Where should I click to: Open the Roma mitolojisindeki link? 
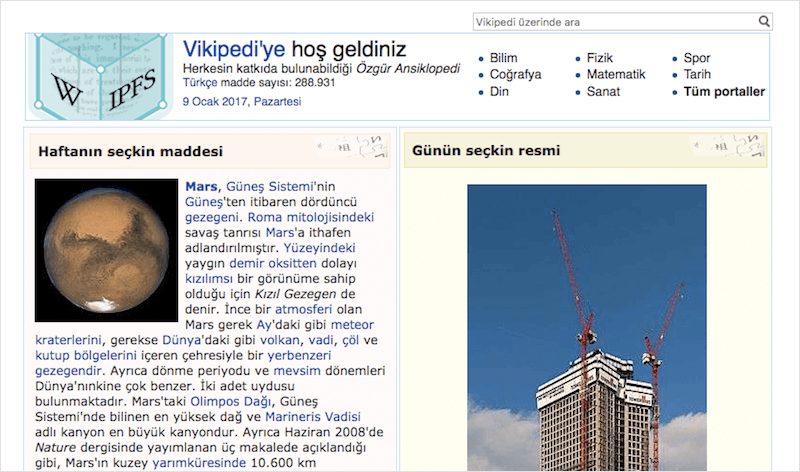click(311, 217)
